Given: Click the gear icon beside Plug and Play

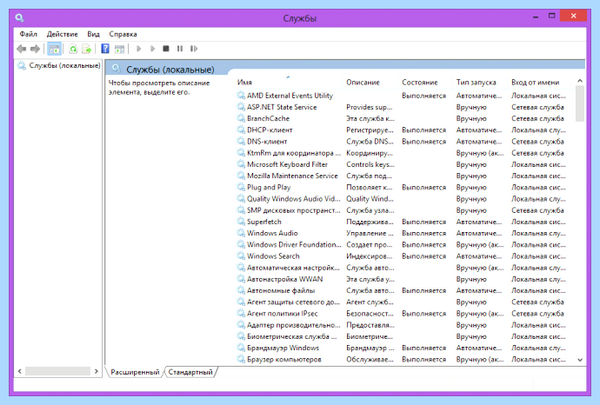Looking at the screenshot, I should [241, 187].
